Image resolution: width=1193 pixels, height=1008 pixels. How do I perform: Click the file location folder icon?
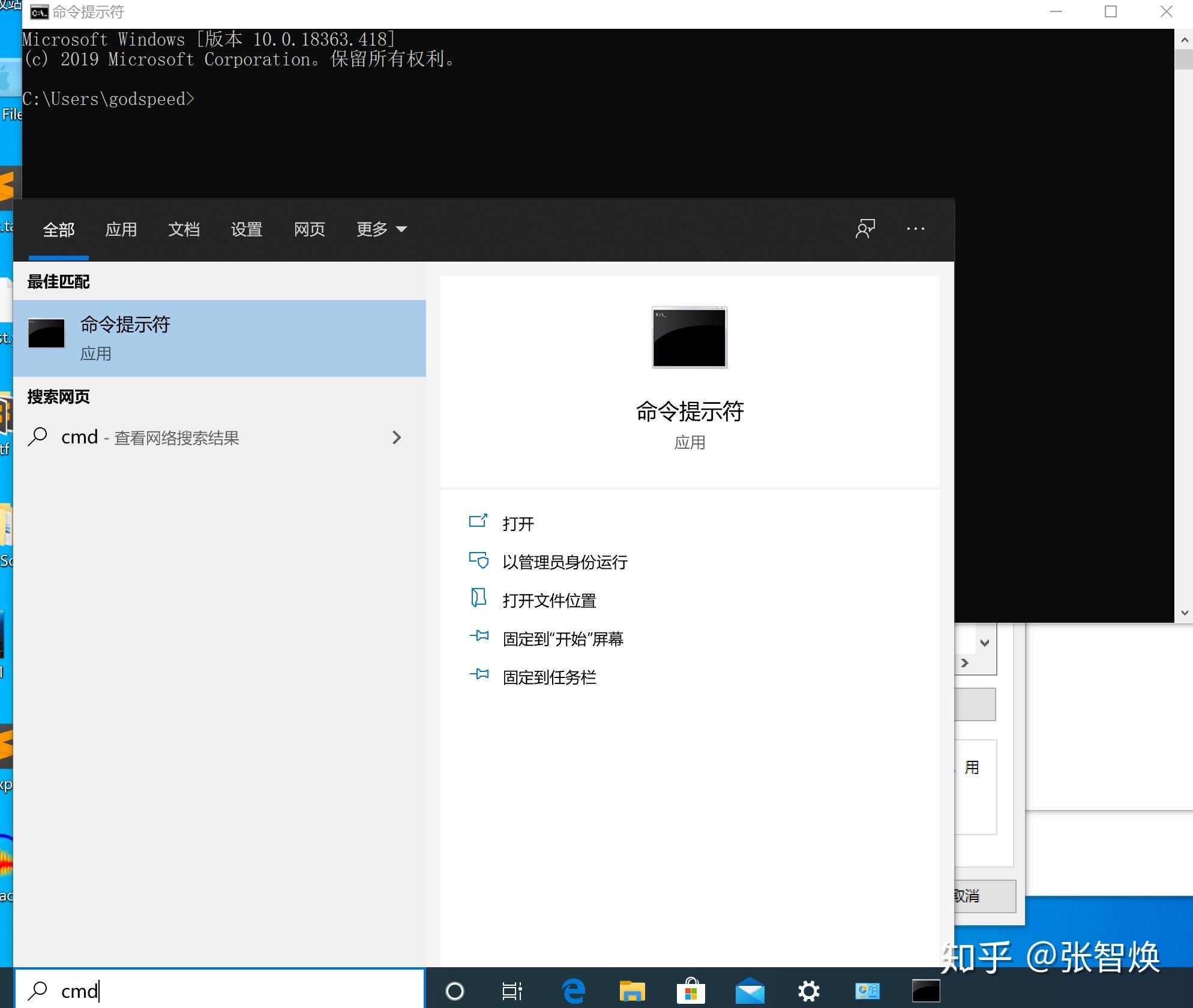coord(478,598)
